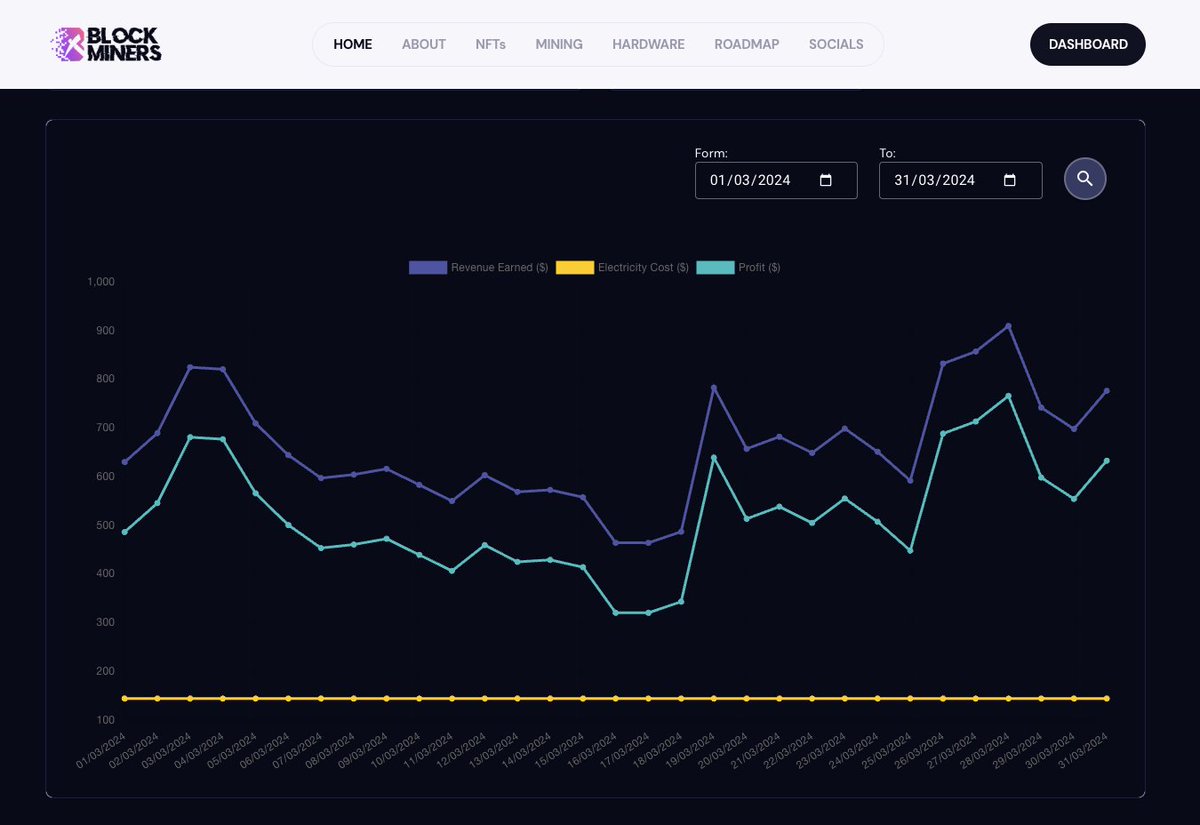The image size is (1200, 825).
Task: Click the peak Revenue data point on 28/03/2024
Action: coord(1009,325)
